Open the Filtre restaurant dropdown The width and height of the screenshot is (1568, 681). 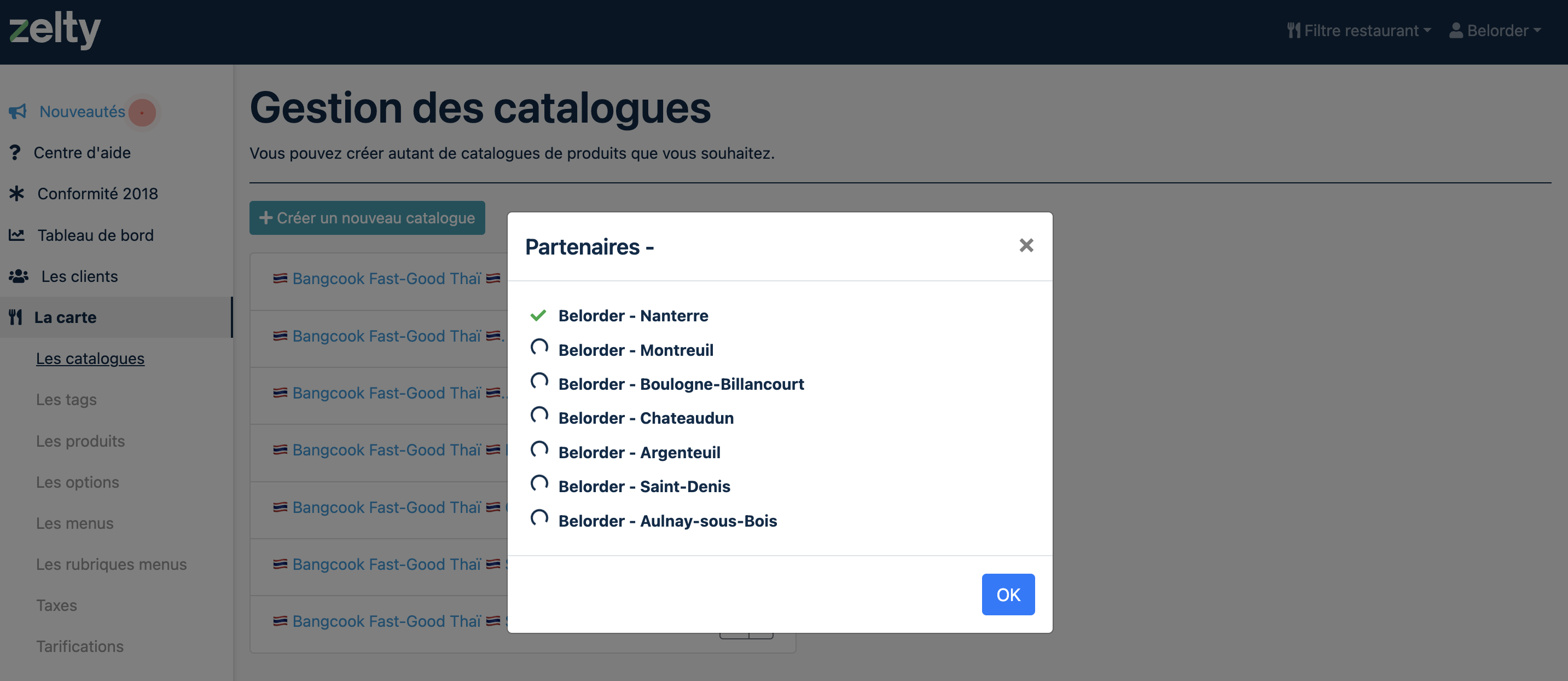click(1359, 31)
